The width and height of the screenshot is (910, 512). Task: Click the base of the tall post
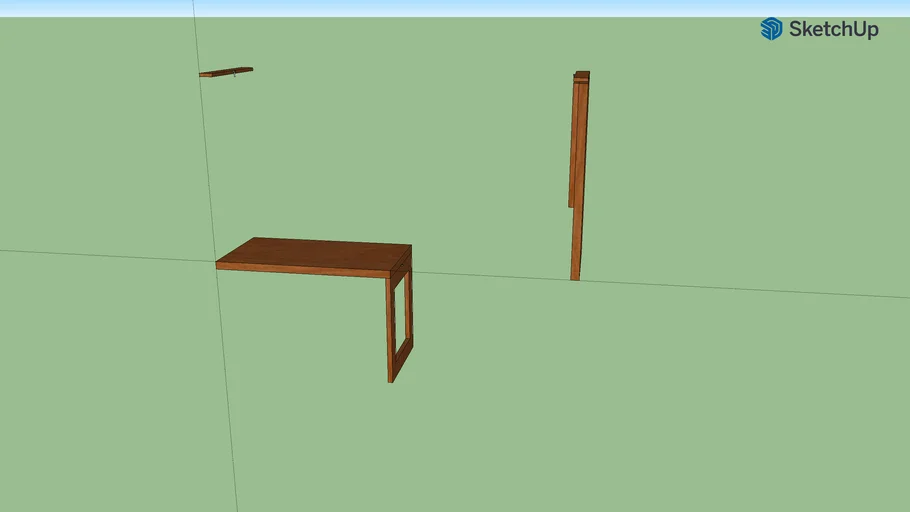tap(575, 275)
